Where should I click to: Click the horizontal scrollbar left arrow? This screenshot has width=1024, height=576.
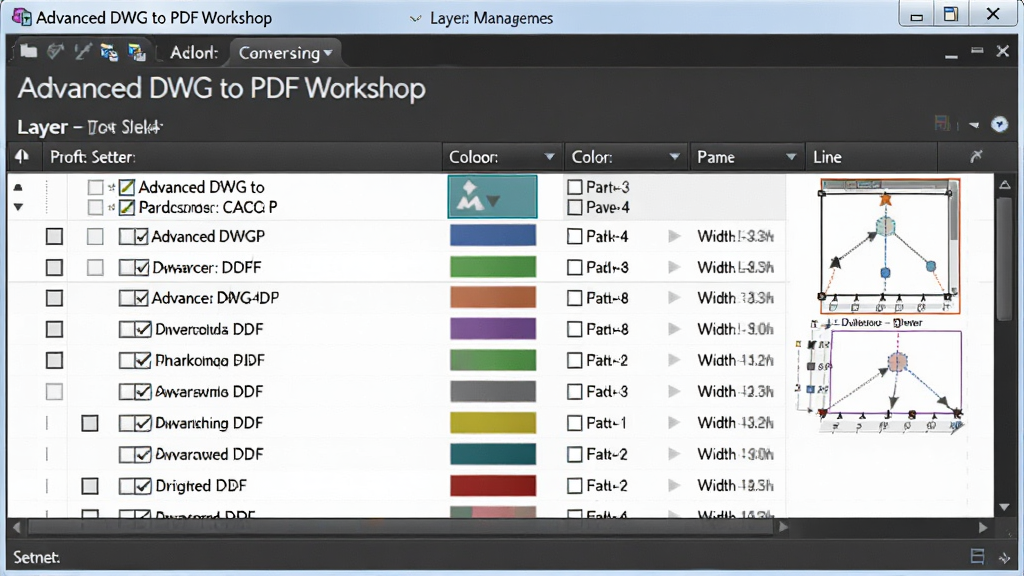(16, 527)
